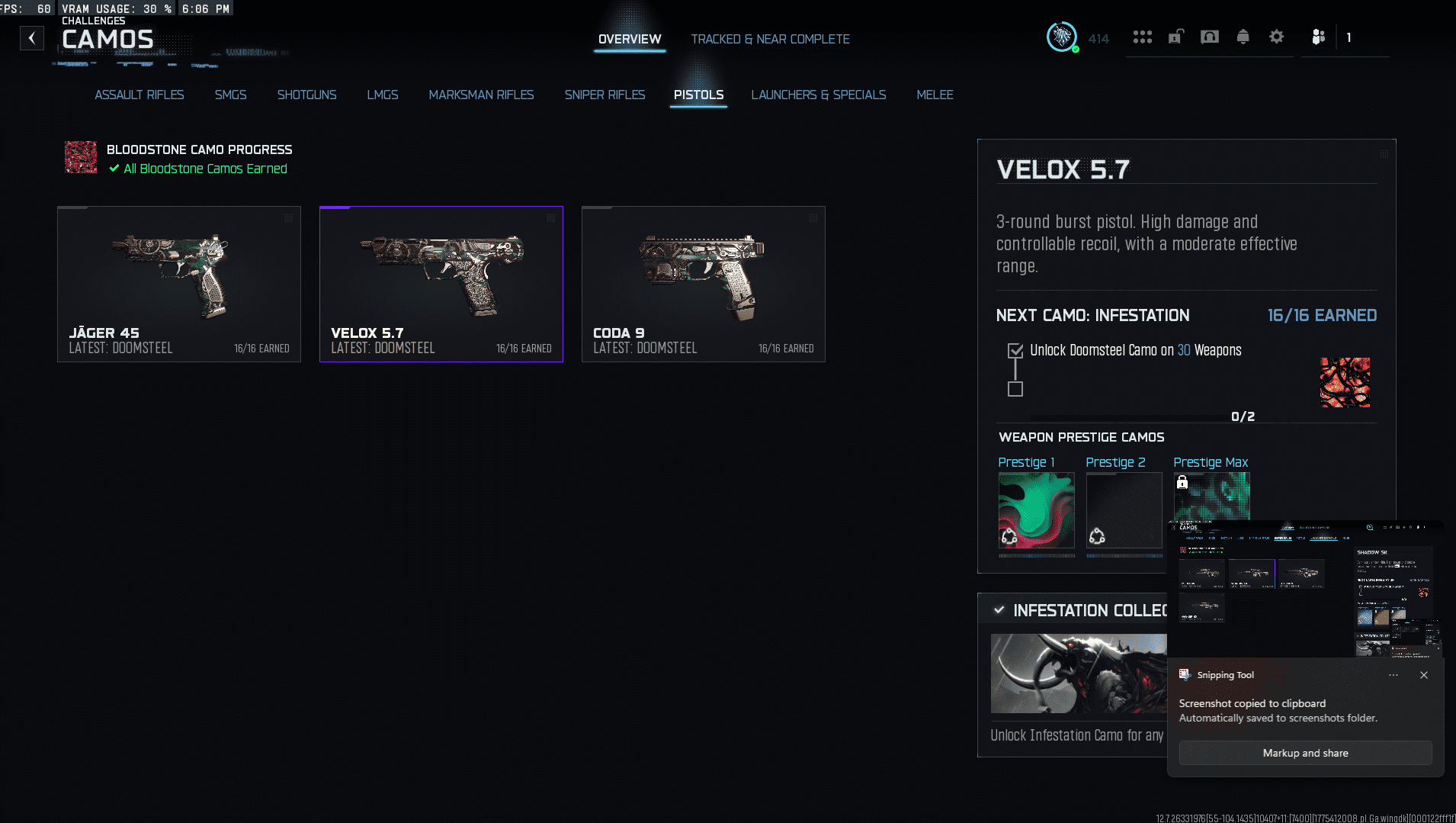Select the Prestige 1 camo swatch
The image size is (1456, 823).
click(1036, 510)
